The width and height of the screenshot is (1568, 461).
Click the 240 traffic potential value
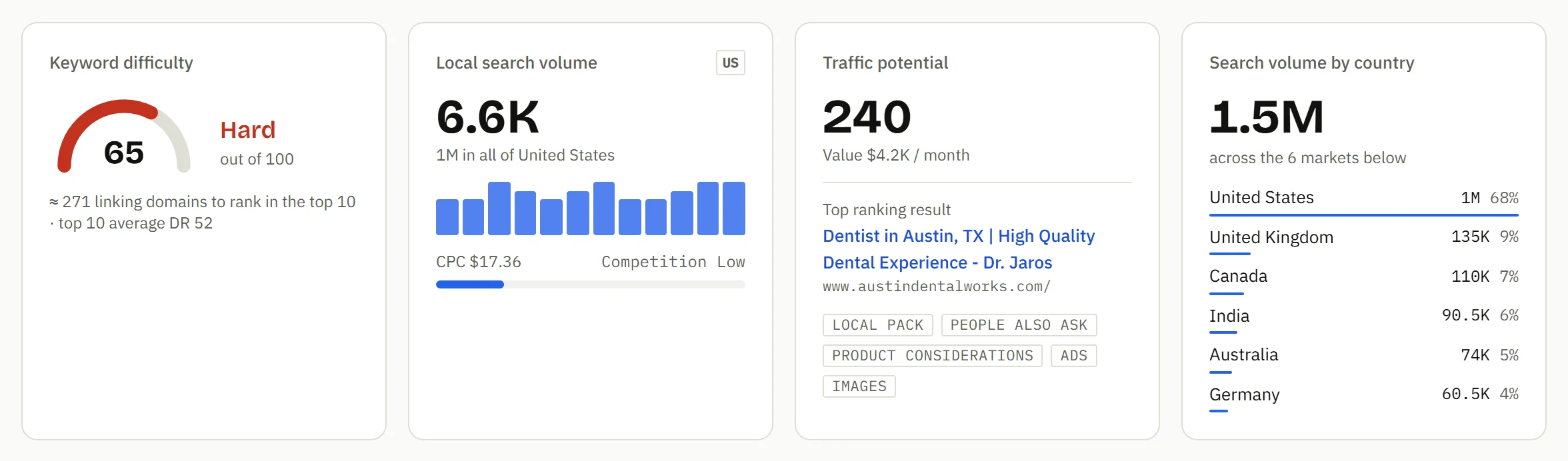pyautogui.click(x=867, y=117)
